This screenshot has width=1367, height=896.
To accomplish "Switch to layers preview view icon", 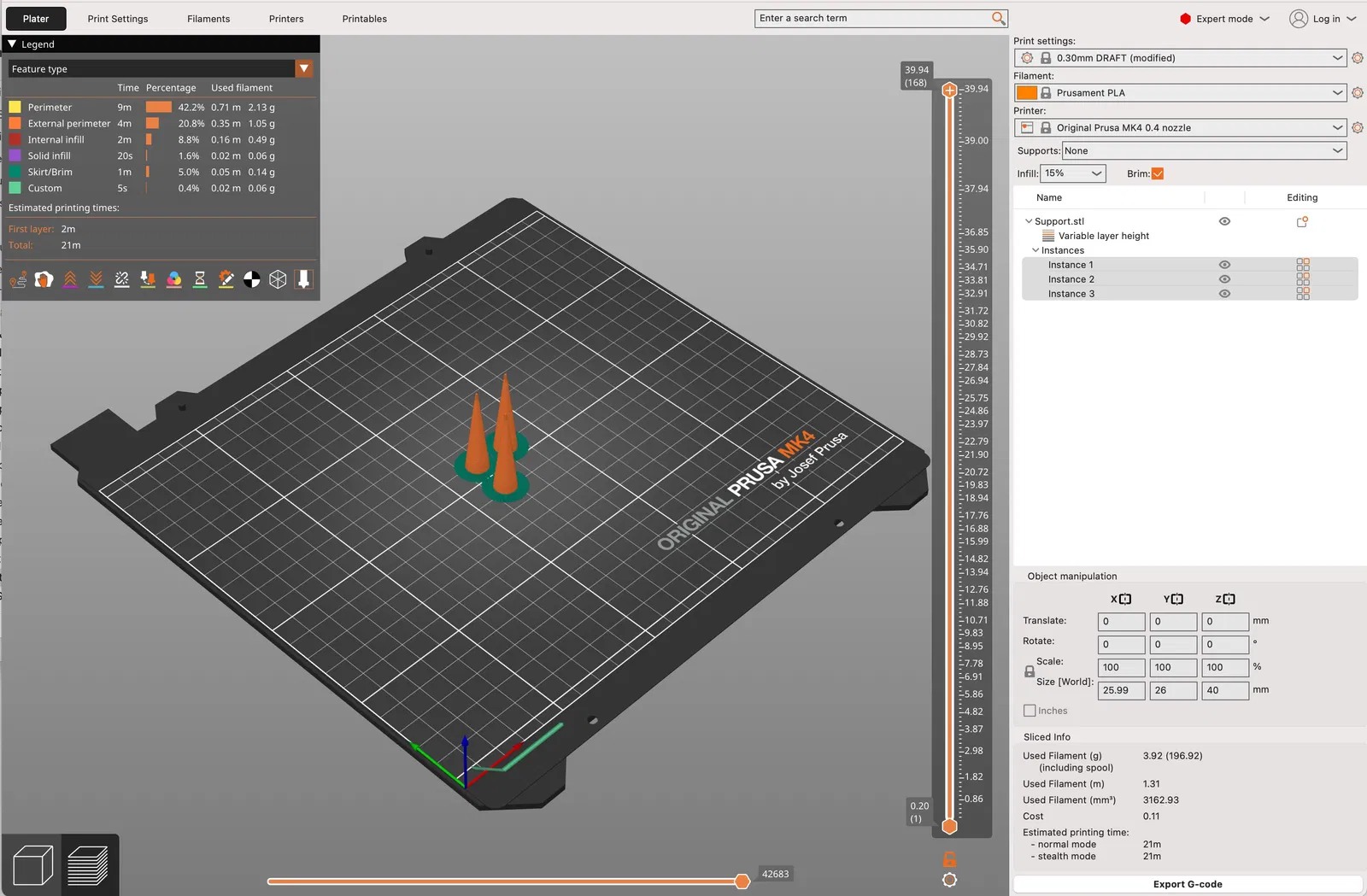I will pyautogui.click(x=88, y=865).
